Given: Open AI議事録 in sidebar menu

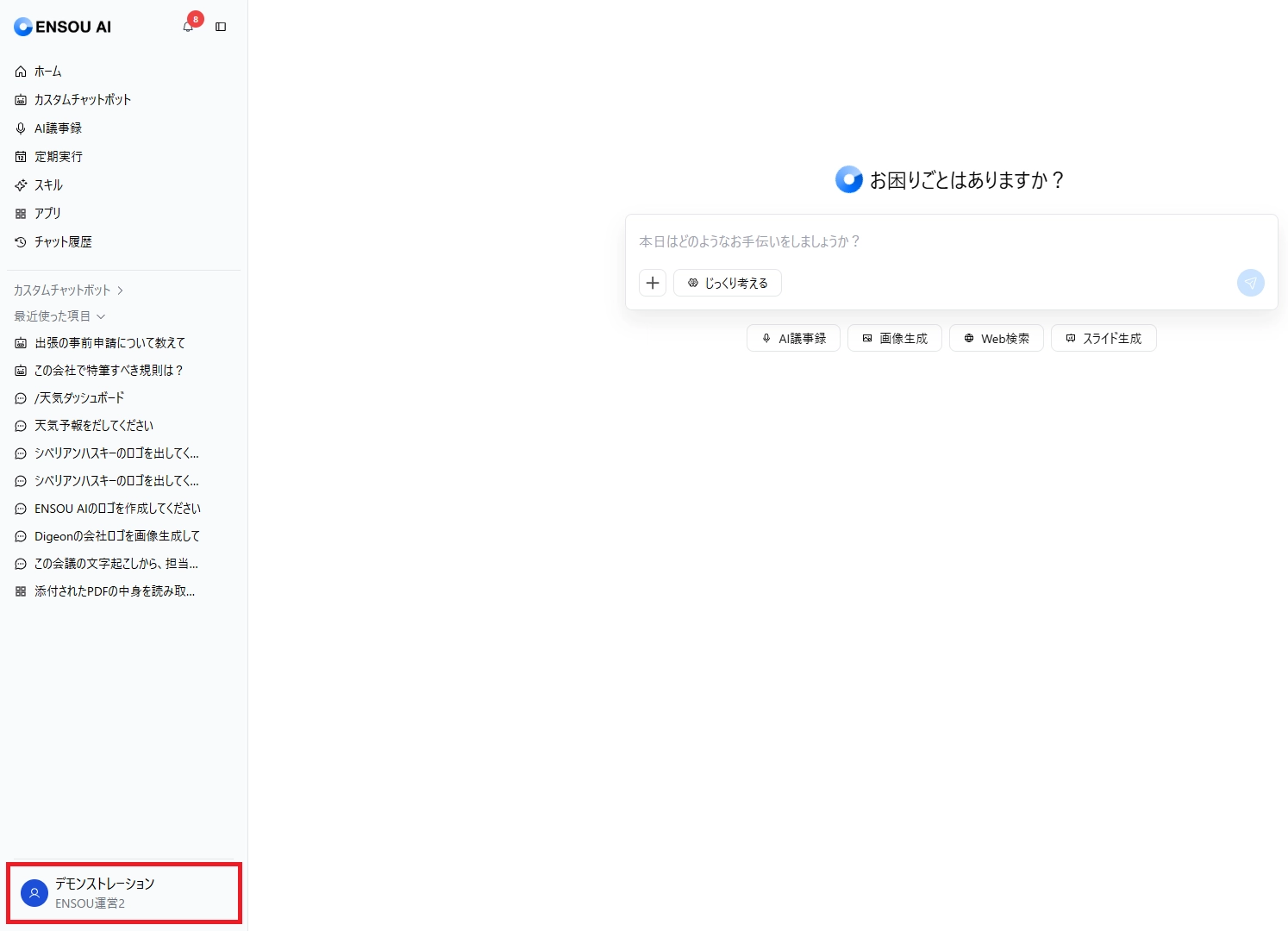Looking at the screenshot, I should point(123,128).
